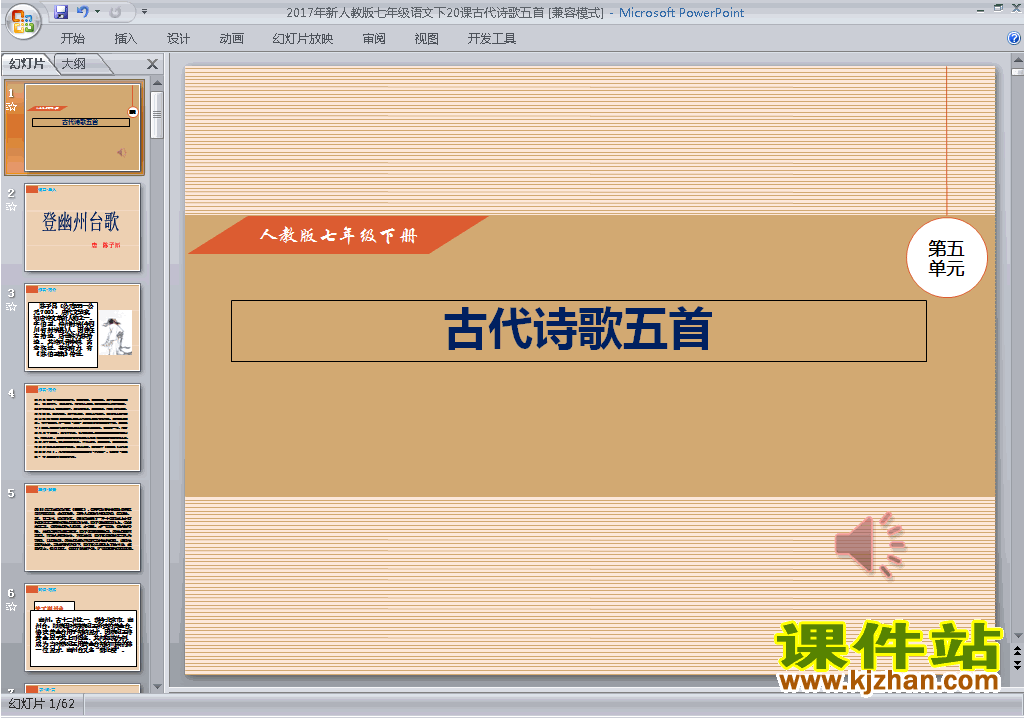Viewport: 1024px width, 718px height.
Task: Select slide 4 thumbnail in the pane
Action: coord(82,427)
